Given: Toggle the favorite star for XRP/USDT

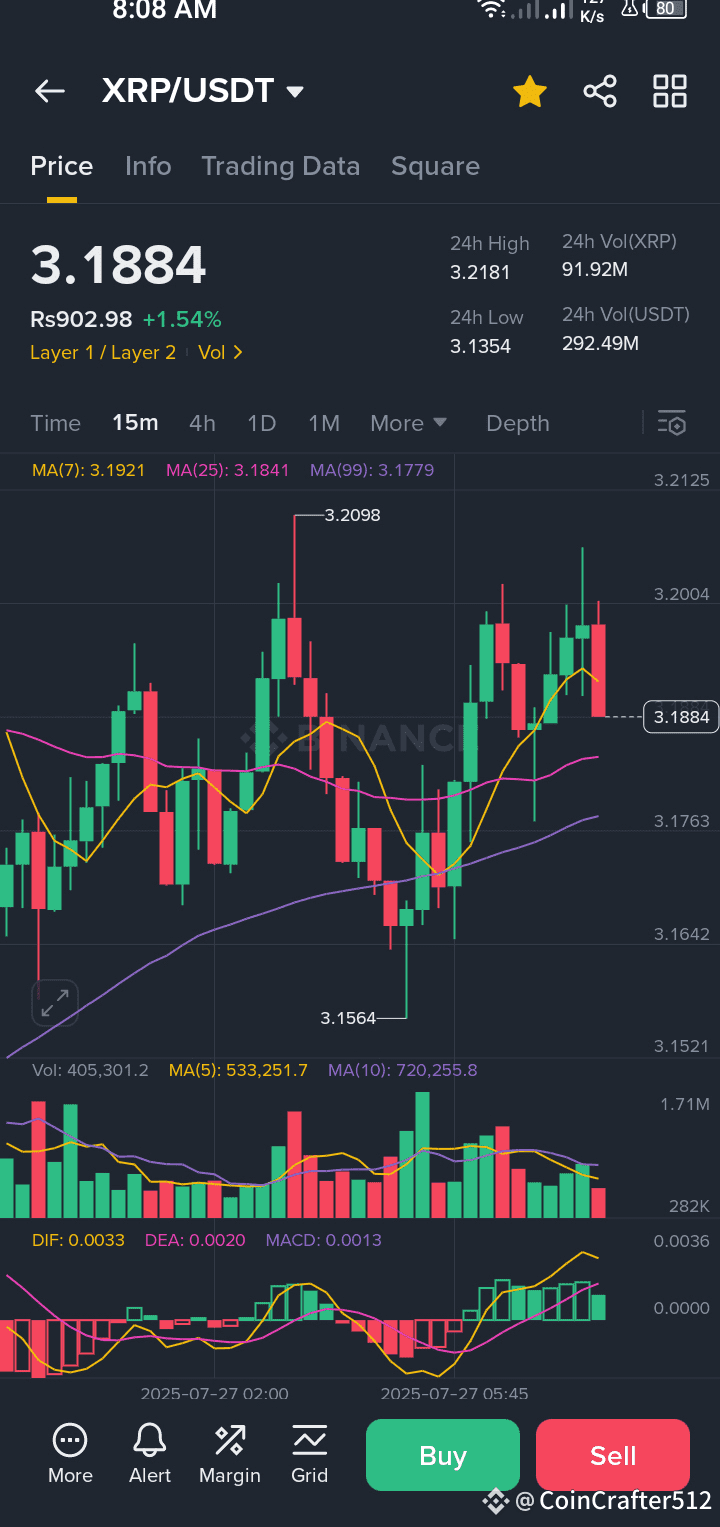Looking at the screenshot, I should pos(530,92).
